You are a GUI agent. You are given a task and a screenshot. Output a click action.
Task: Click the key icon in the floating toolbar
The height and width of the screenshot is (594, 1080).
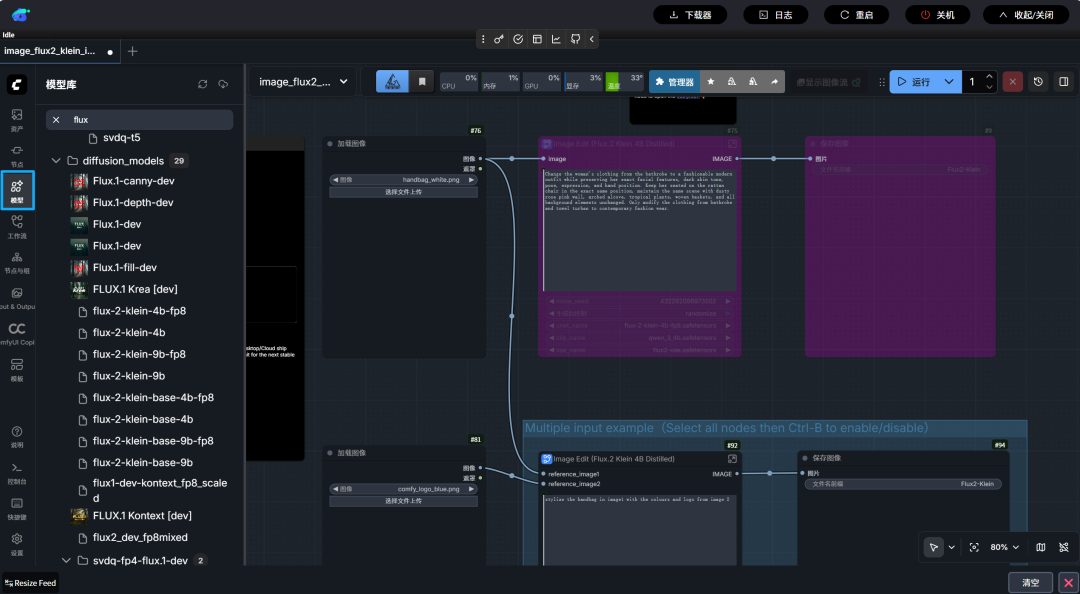(499, 39)
